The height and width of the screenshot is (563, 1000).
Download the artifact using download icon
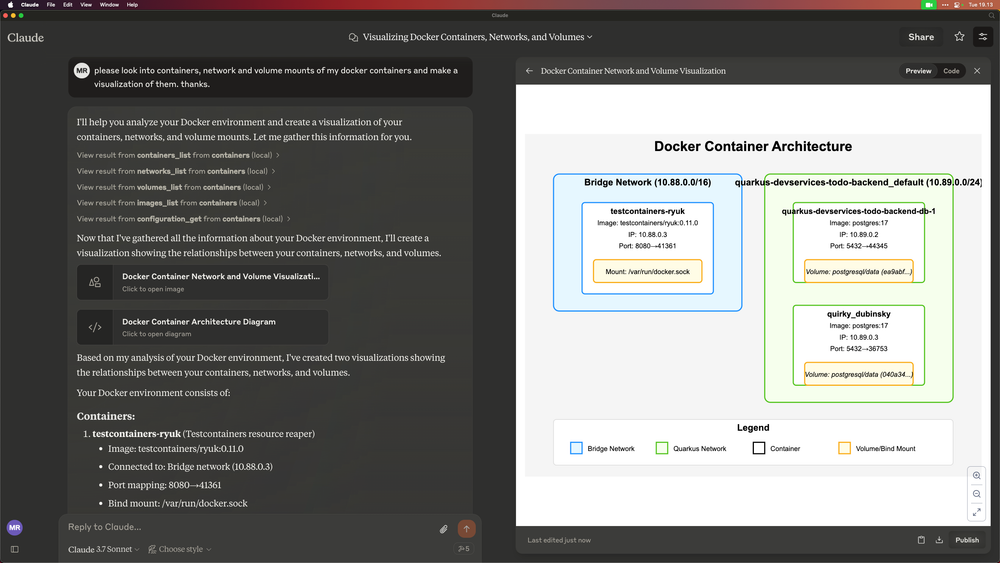pyautogui.click(x=939, y=540)
